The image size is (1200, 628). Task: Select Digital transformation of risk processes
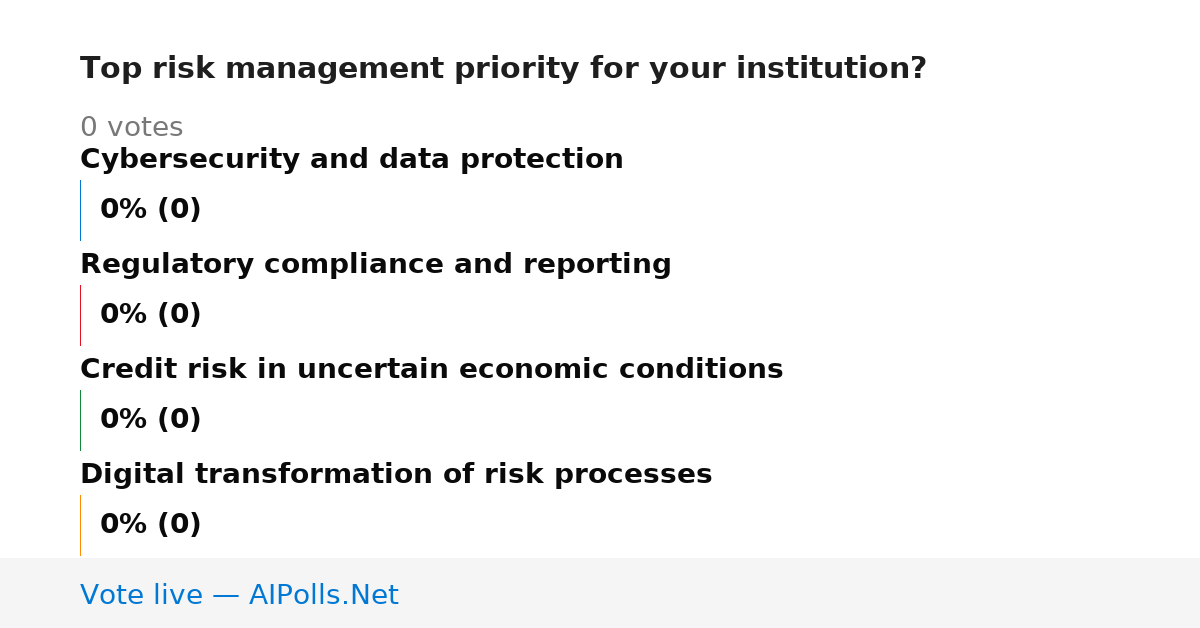[x=396, y=475]
